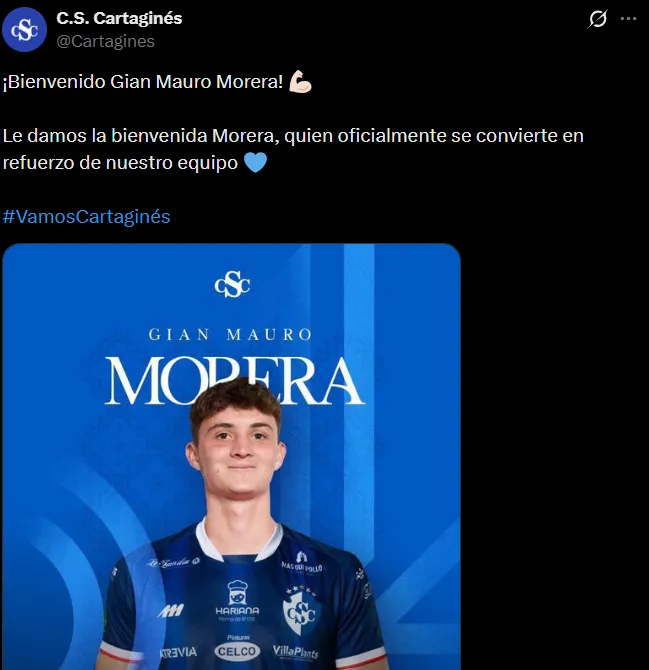Open the Gian Mauro Morera image
Viewport: 649px width, 670px height.
[231, 456]
